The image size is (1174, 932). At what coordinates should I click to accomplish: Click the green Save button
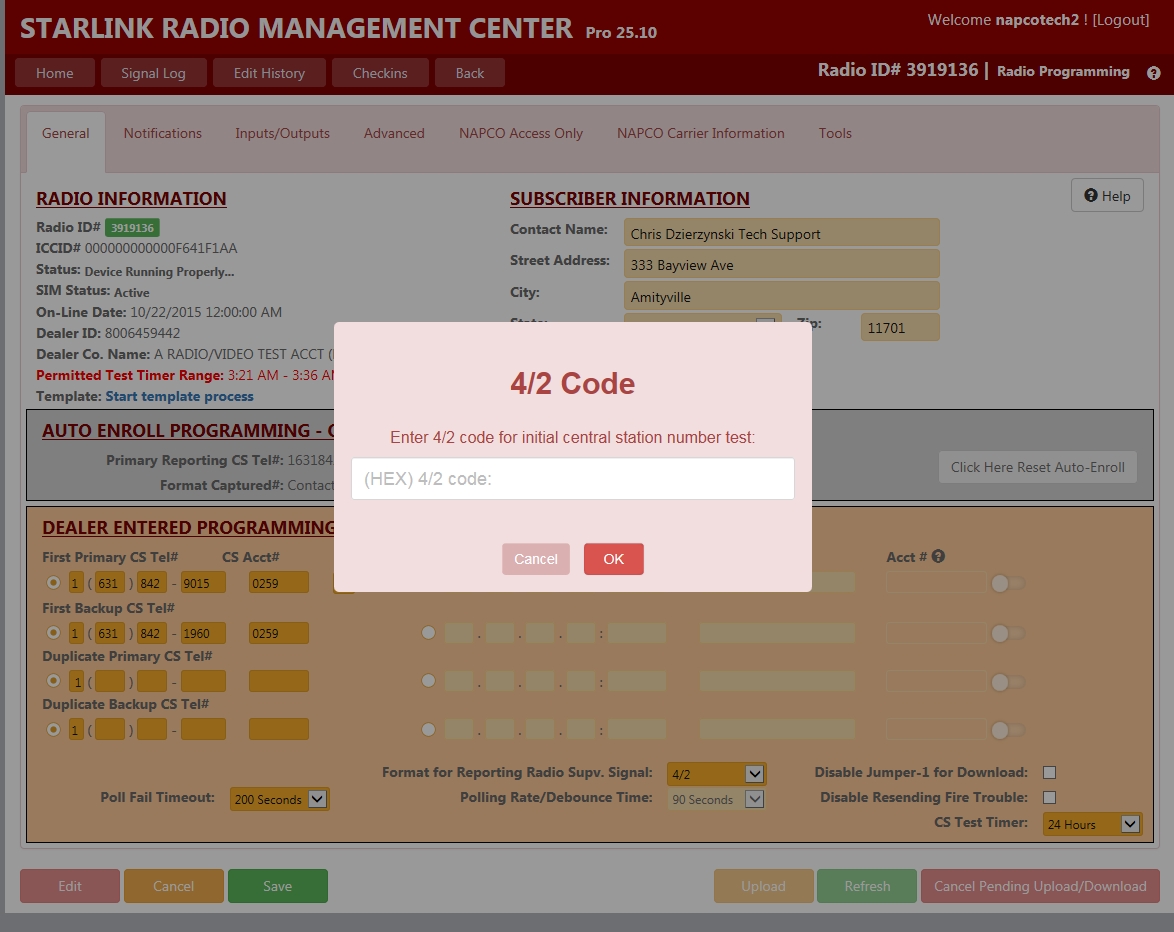(x=278, y=886)
